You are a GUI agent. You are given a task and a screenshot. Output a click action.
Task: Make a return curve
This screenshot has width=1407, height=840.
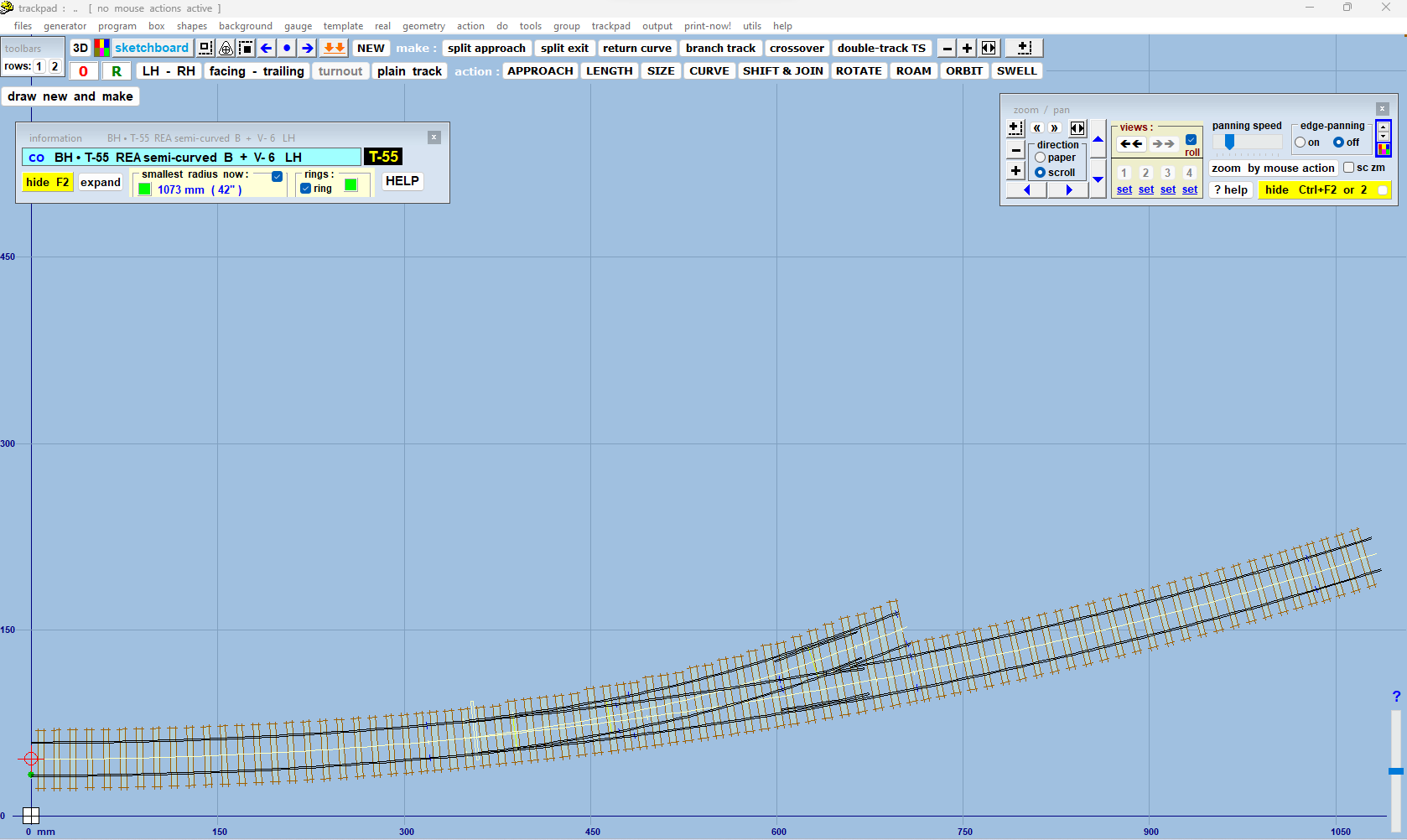point(637,48)
